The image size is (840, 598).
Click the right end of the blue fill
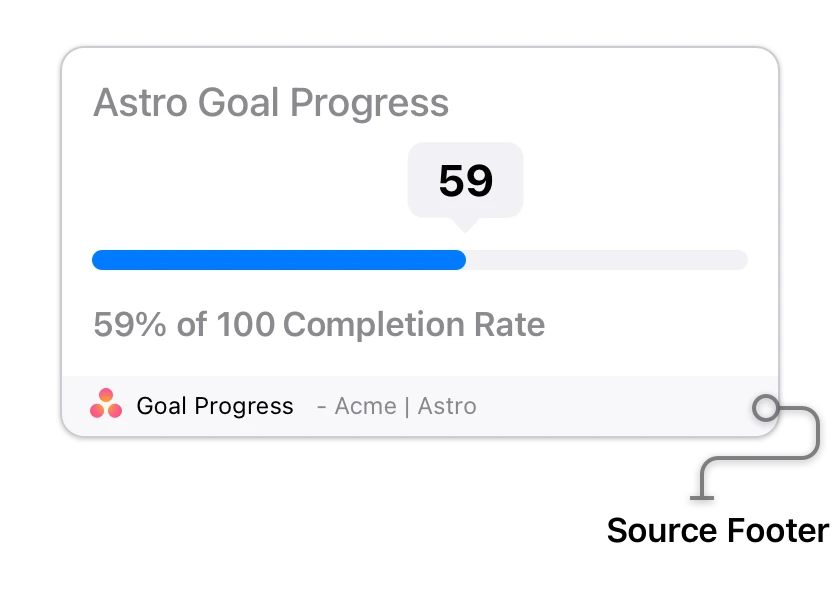click(x=460, y=260)
